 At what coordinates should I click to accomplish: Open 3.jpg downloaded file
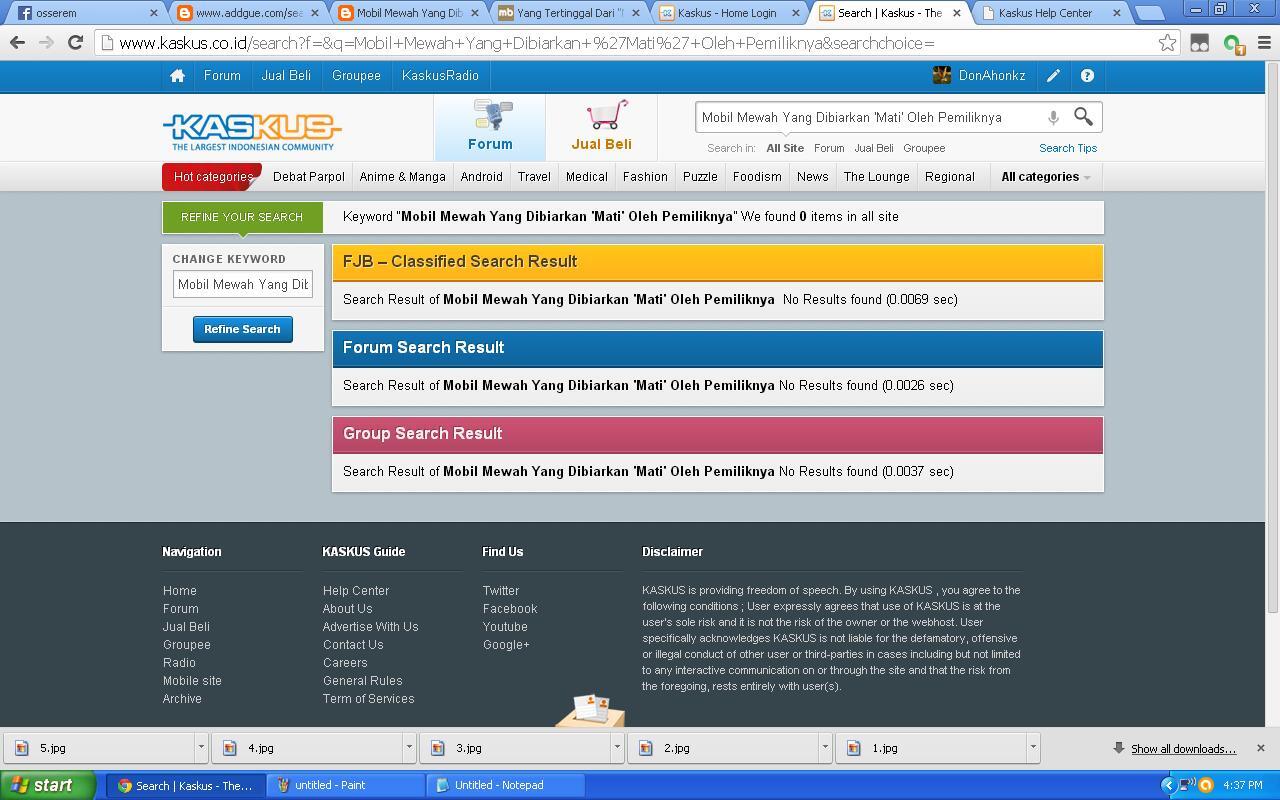515,748
